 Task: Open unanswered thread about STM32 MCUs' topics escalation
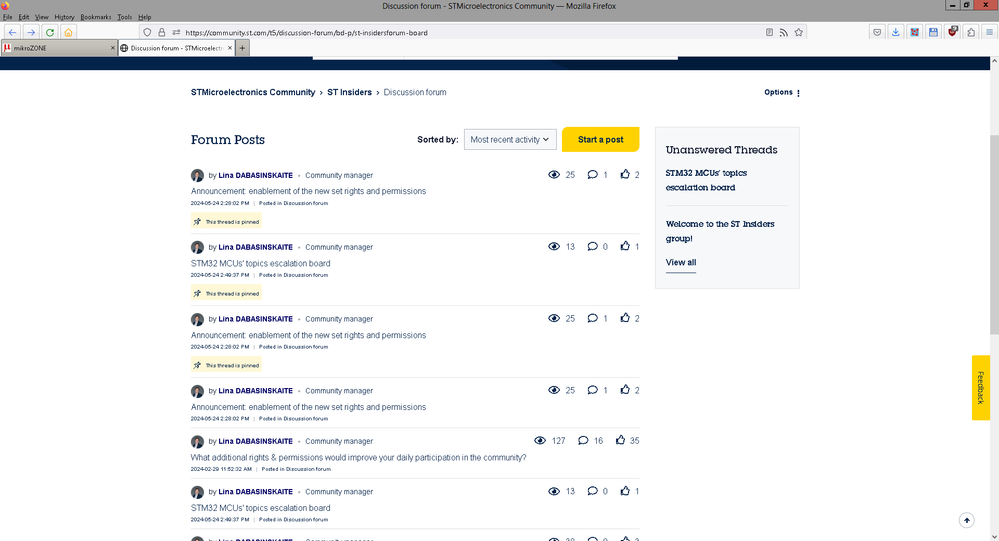(x=706, y=180)
